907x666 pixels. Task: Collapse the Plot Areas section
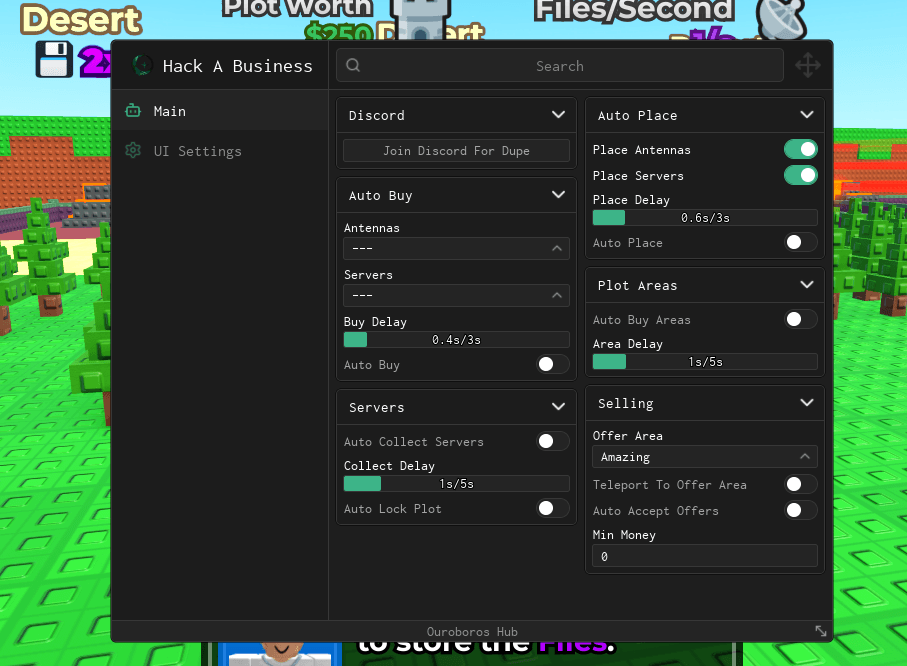point(807,285)
